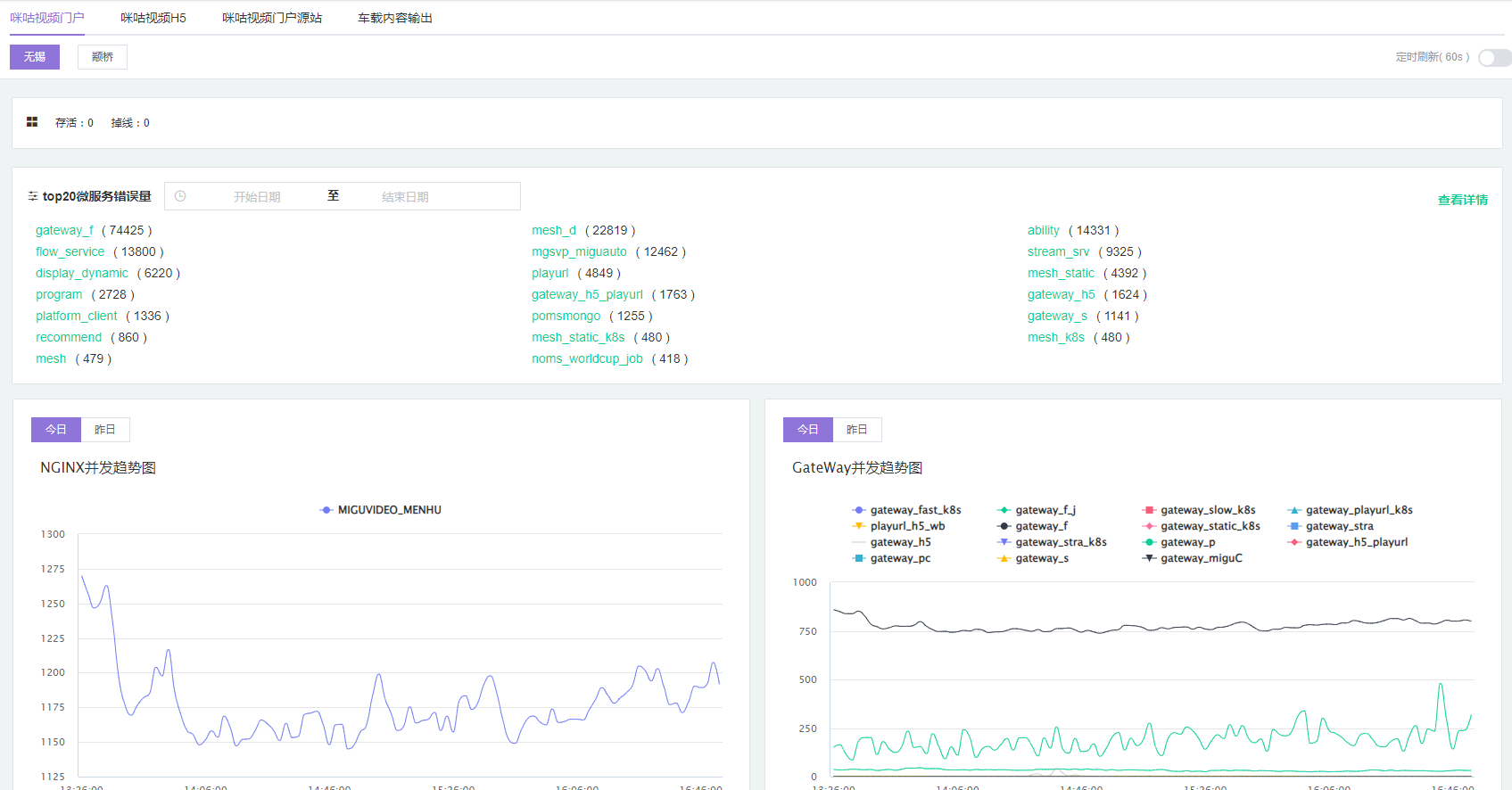Open platform_client error link
1512x790 pixels.
point(77,316)
